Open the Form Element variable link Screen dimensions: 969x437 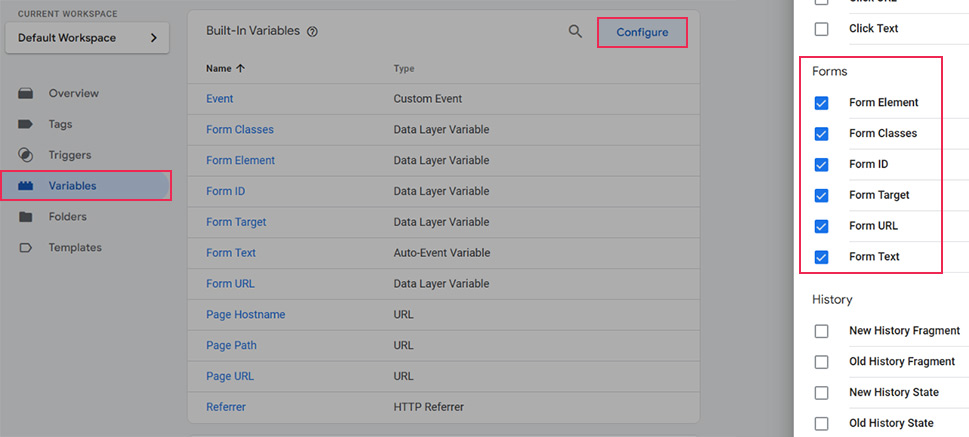pyautogui.click(x=240, y=161)
